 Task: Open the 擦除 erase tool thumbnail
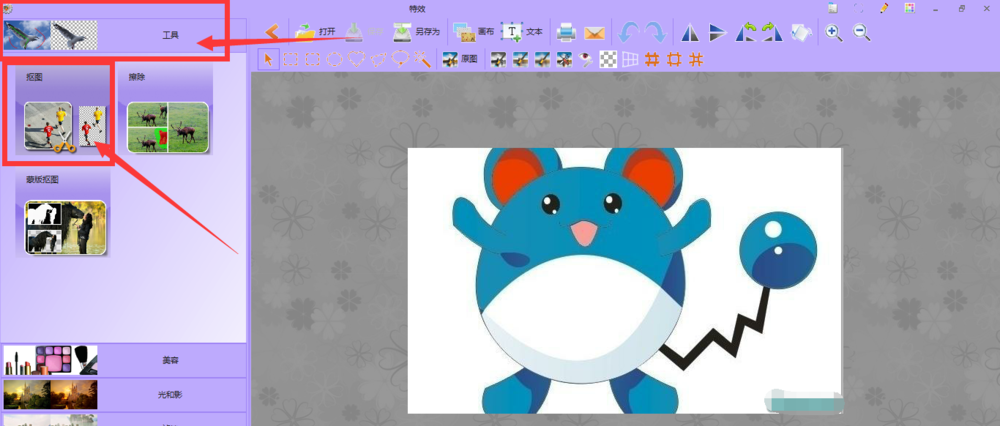168,127
